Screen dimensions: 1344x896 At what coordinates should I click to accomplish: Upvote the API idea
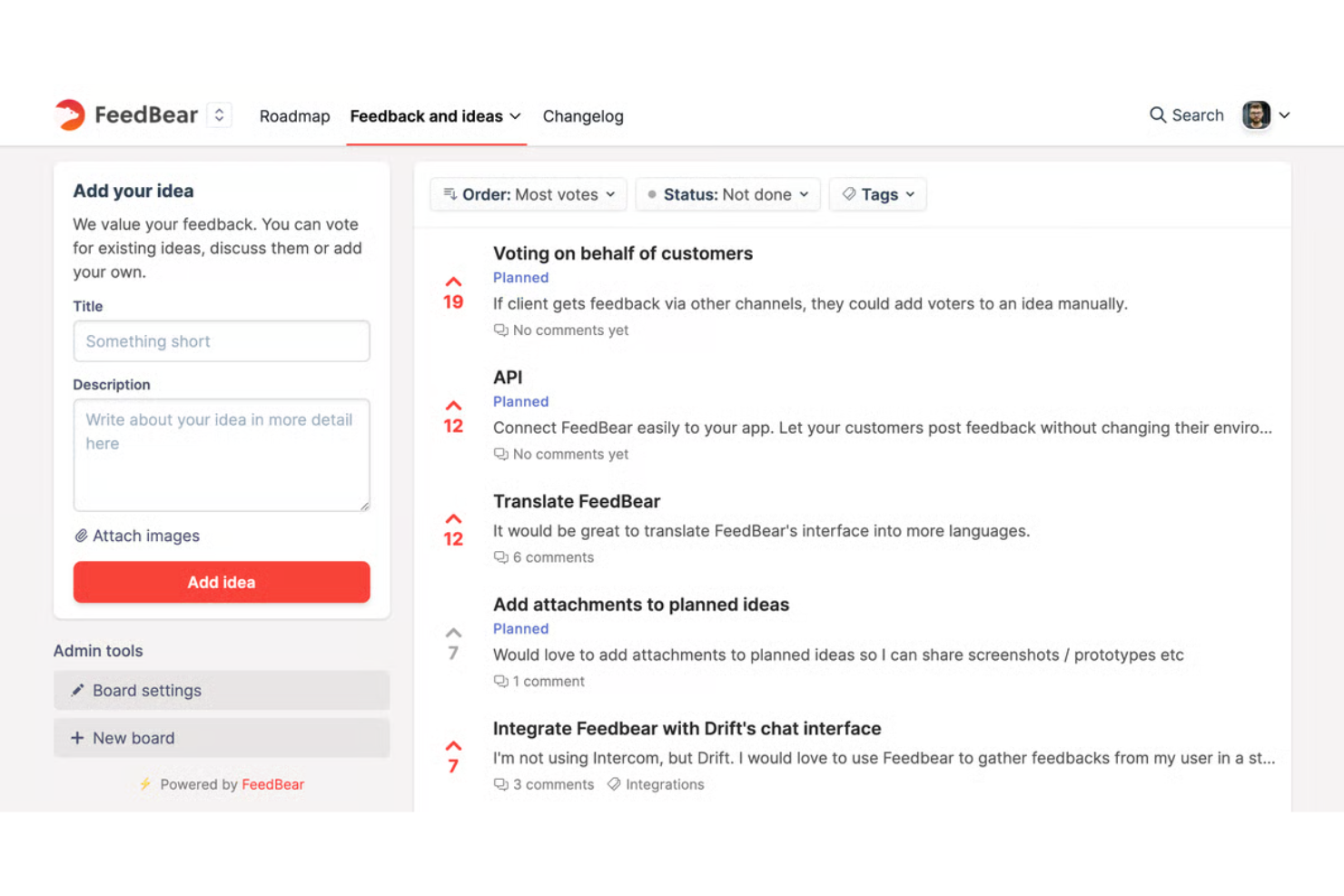coord(453,406)
